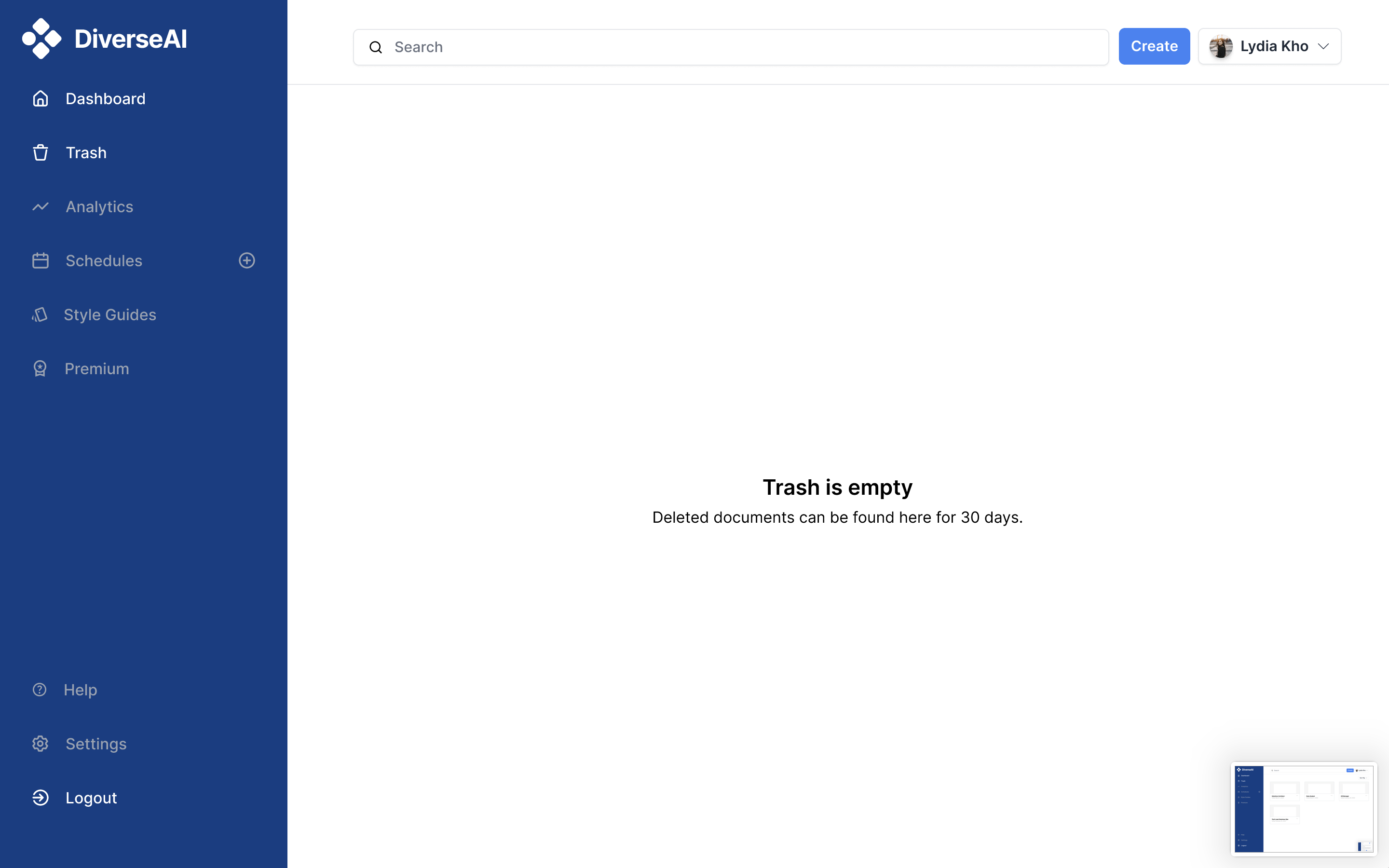Screen dimensions: 1389x868
Task: Expand the Lydia Kho account dropdown
Action: tap(1323, 46)
